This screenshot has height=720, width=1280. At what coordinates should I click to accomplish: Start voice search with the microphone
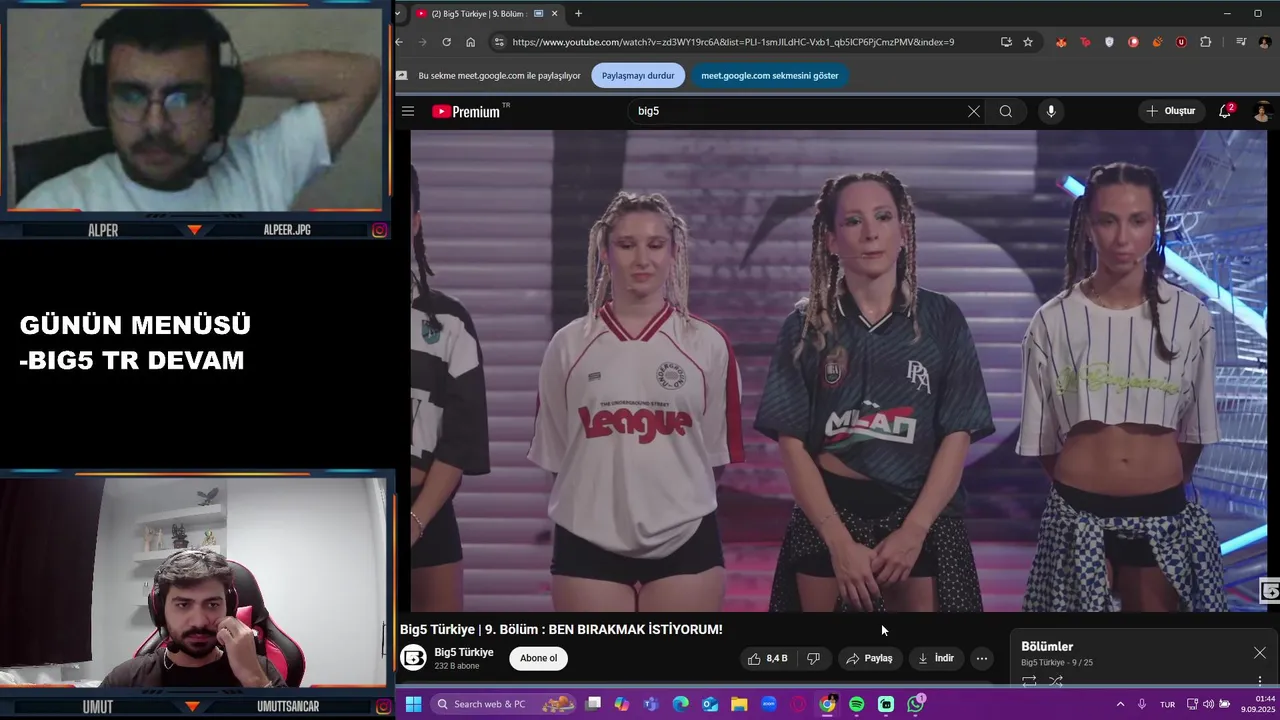tap(1050, 111)
